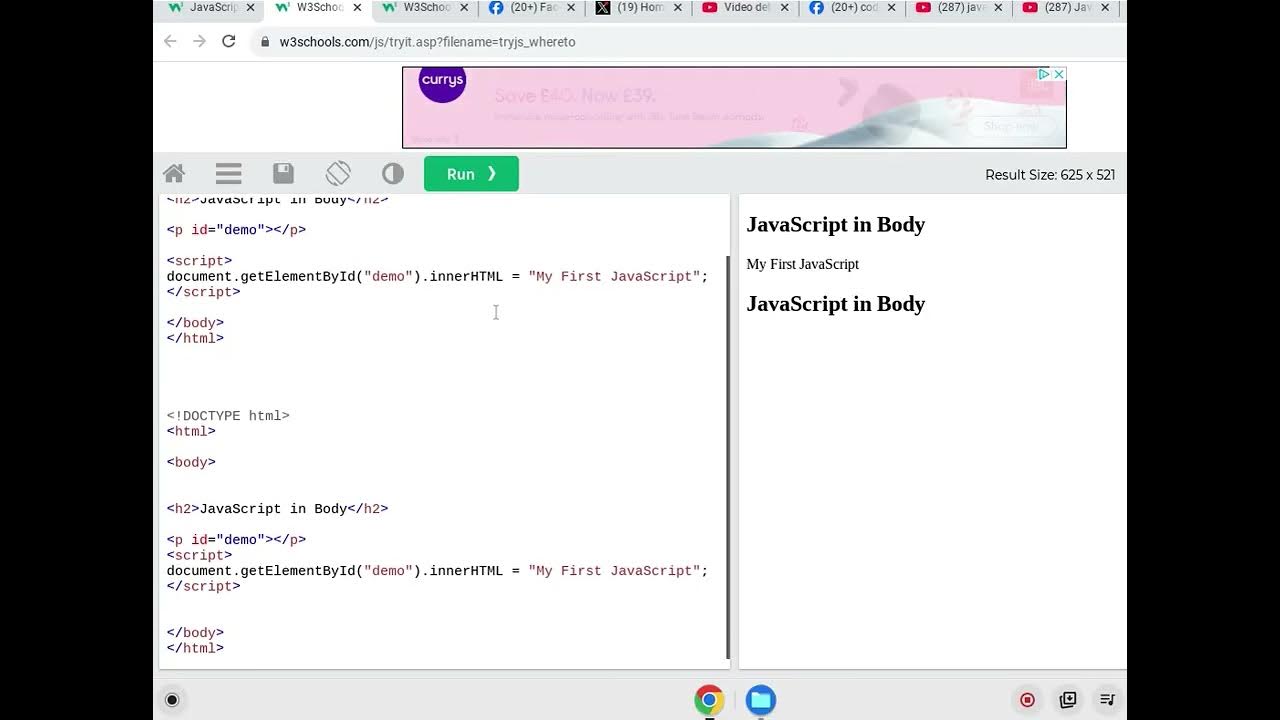The image size is (1280, 720).
Task: Close the X (19) Home tab
Action: (677, 8)
